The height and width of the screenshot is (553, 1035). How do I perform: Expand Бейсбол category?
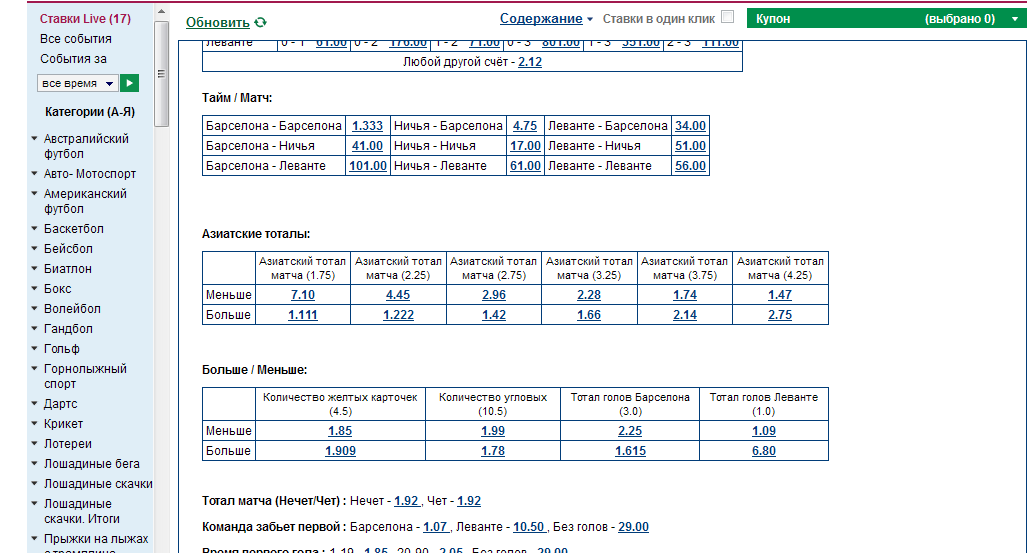click(34, 248)
